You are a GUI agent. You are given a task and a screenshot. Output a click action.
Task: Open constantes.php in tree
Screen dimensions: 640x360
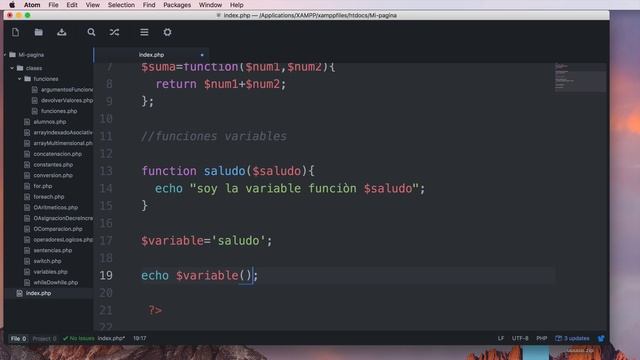point(53,164)
